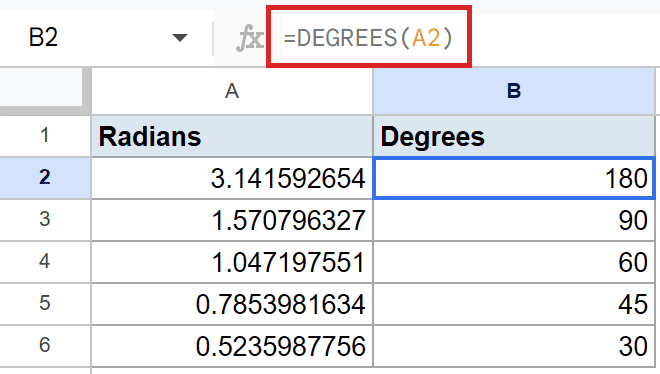Select the cell showing 60
The image size is (660, 374).
[x=514, y=262]
